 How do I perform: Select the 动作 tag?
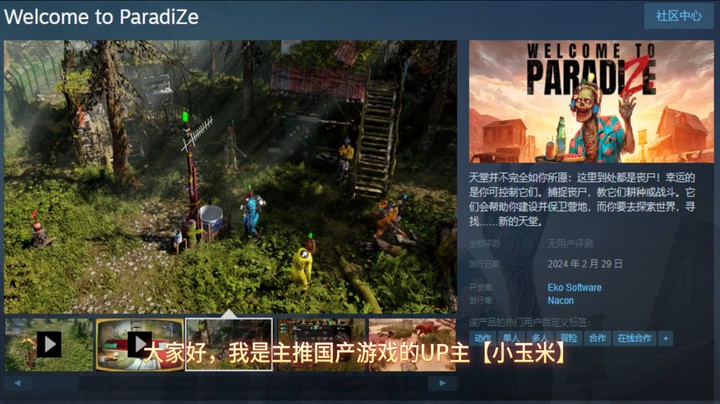(x=482, y=338)
